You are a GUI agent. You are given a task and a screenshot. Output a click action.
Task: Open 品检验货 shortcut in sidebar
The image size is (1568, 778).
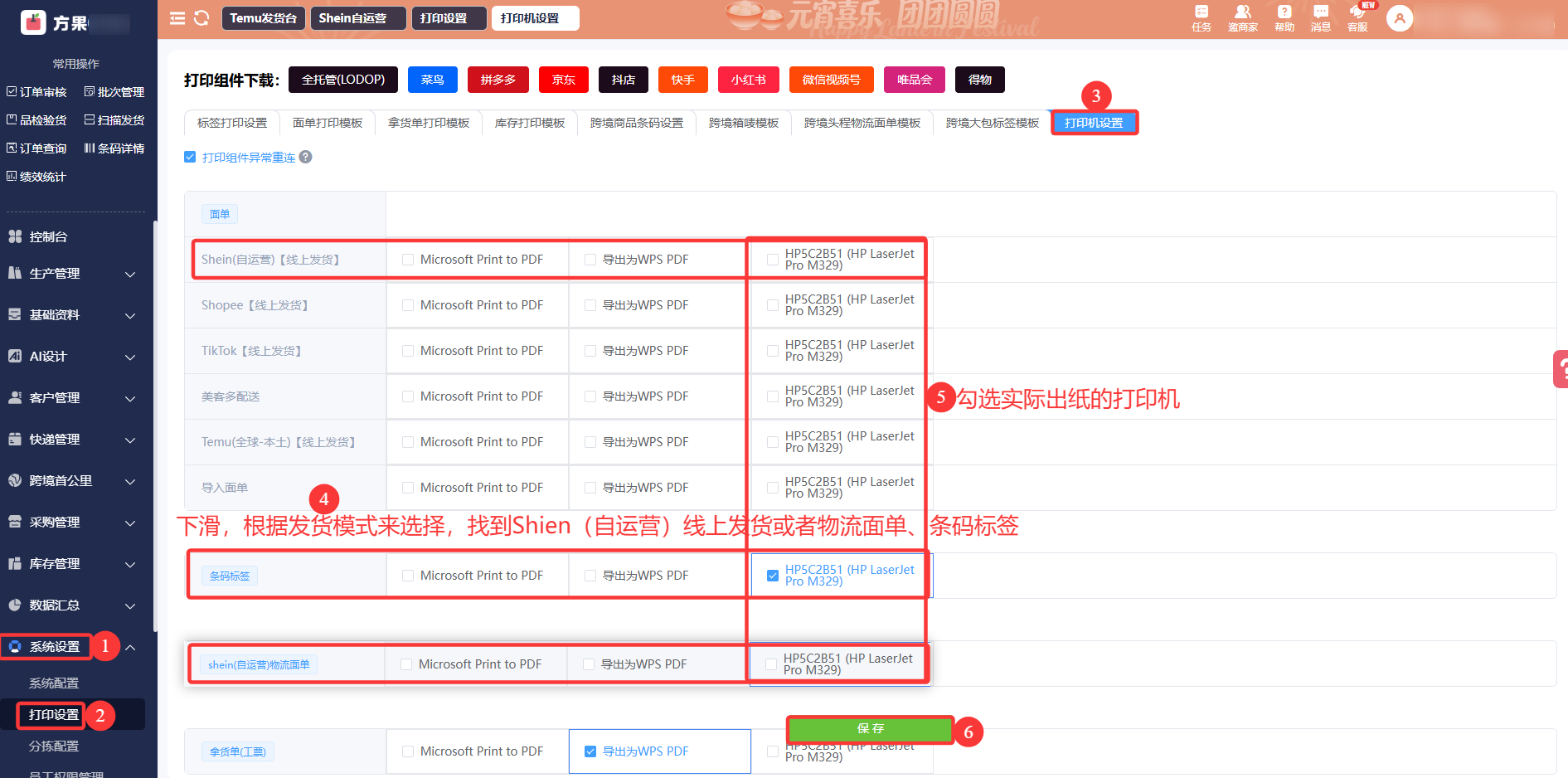36,120
